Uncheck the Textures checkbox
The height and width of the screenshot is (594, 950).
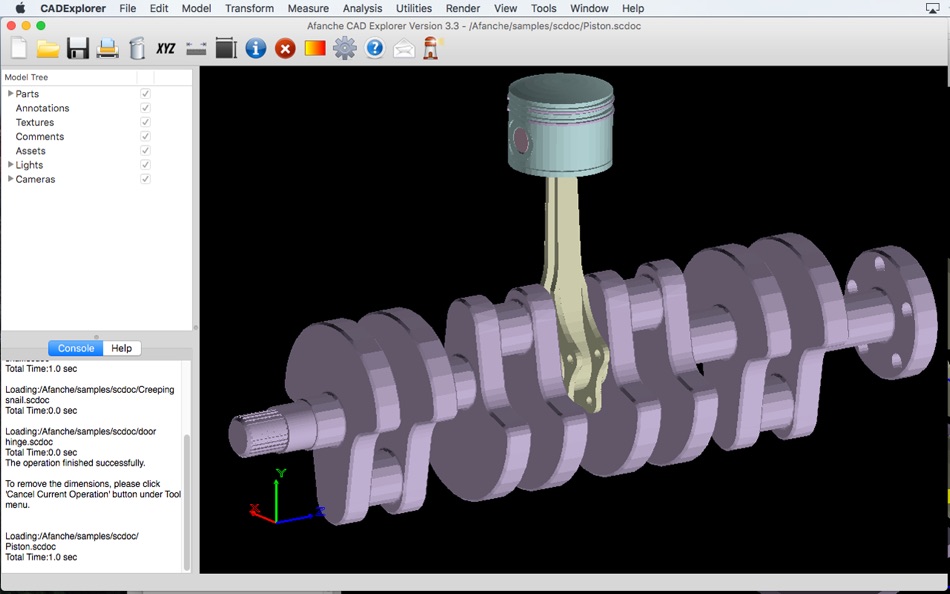click(x=145, y=122)
